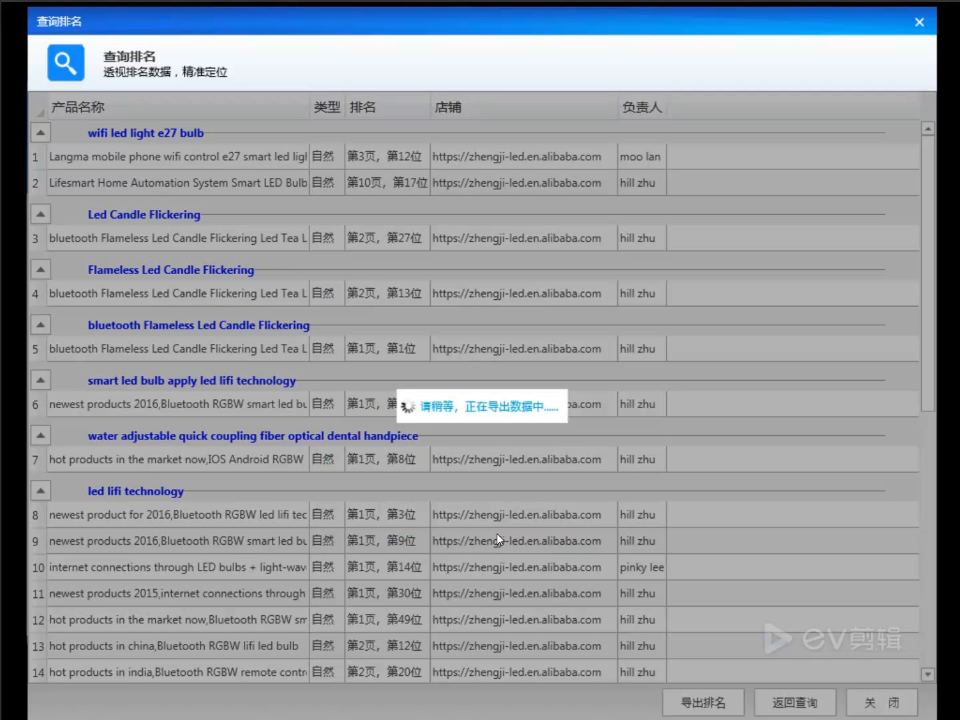Image resolution: width=960 pixels, height=720 pixels.
Task: Click the 第2页，第27位 ranking cell
Action: pyautogui.click(x=388, y=238)
